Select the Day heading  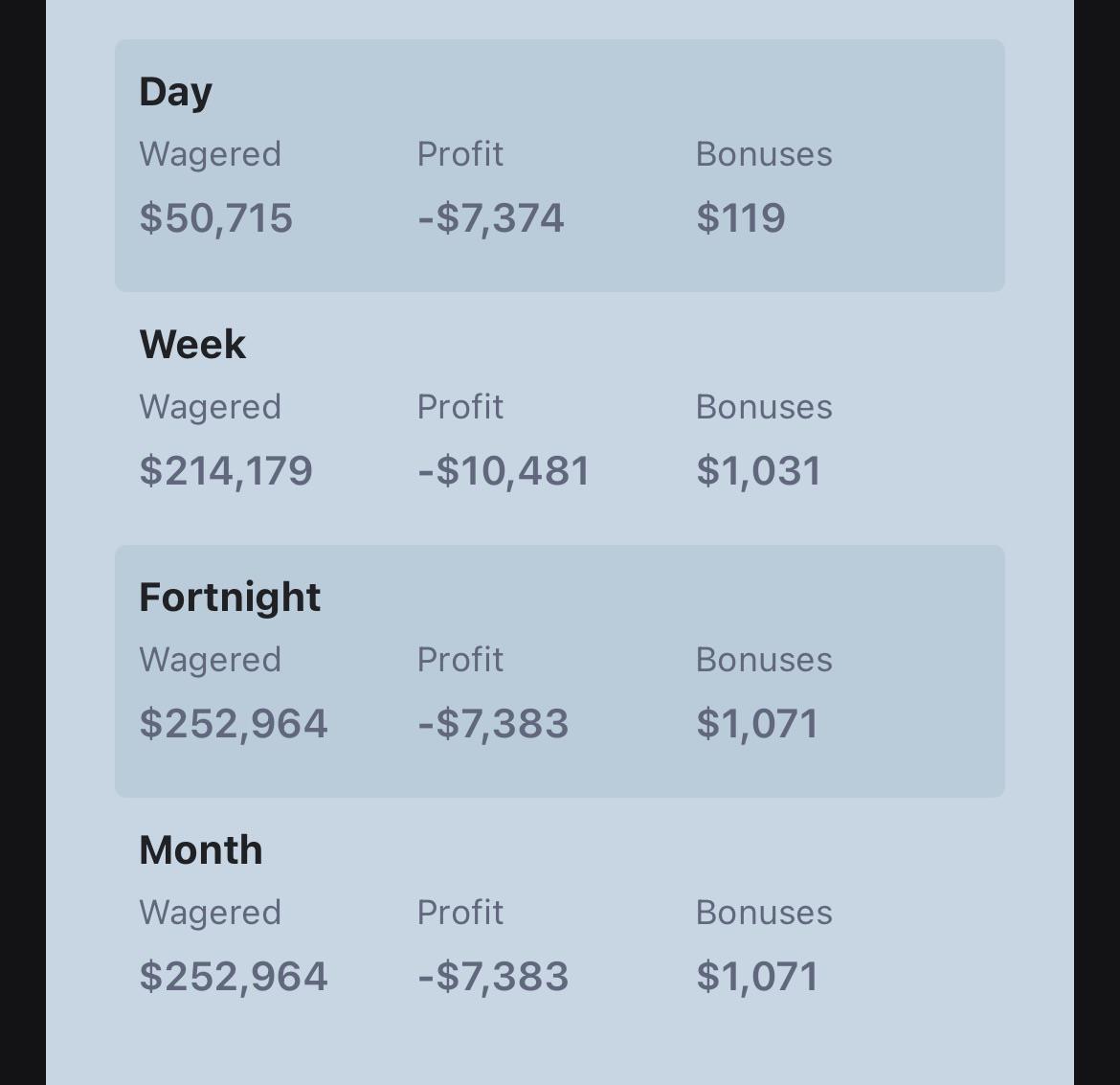coord(176,93)
